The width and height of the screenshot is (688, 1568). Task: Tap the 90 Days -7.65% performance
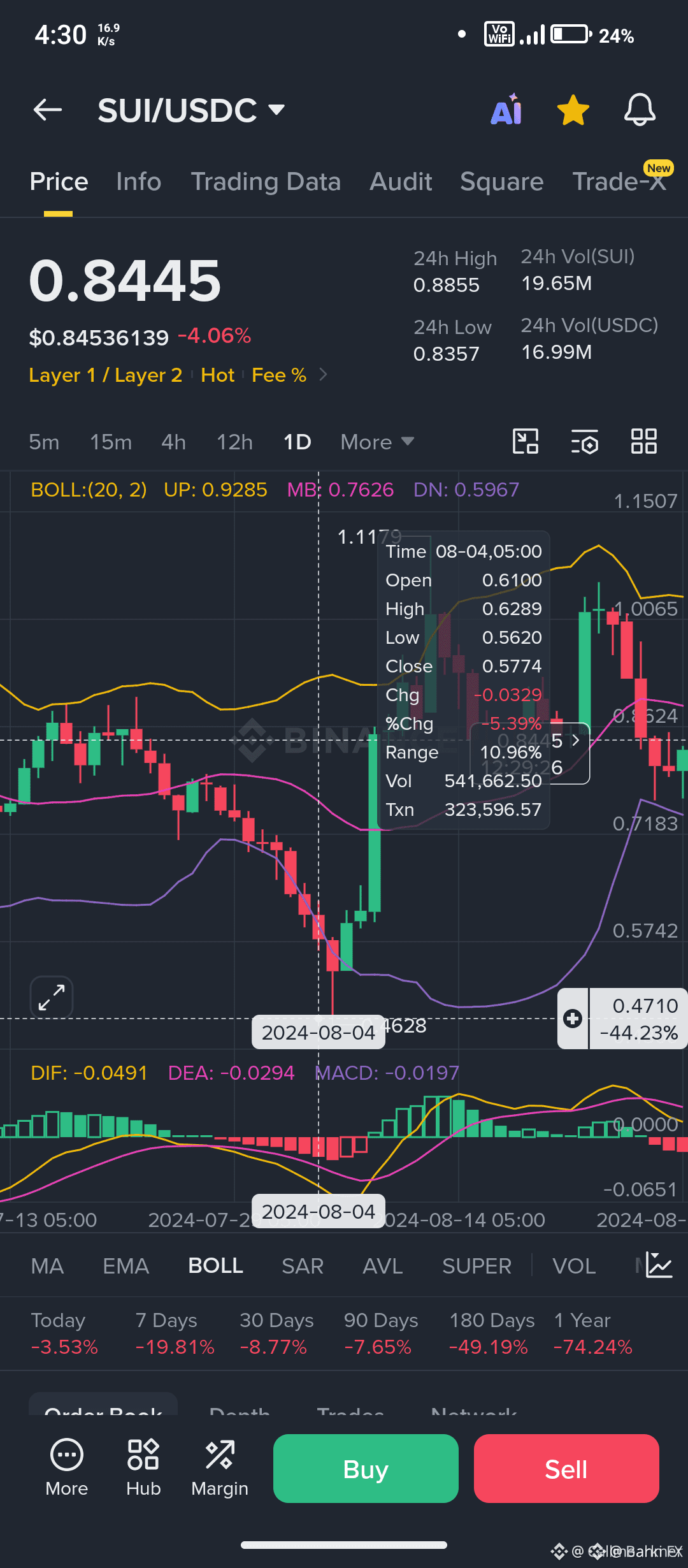coord(381,1333)
